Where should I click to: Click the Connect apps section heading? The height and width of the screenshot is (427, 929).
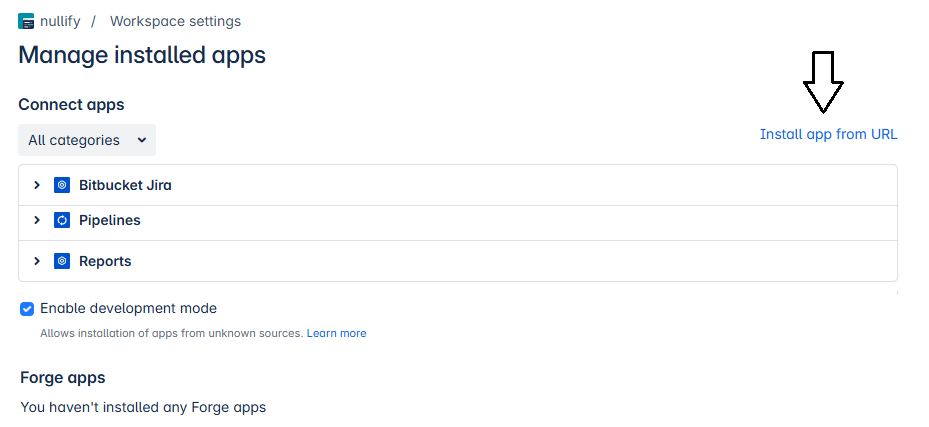point(71,104)
